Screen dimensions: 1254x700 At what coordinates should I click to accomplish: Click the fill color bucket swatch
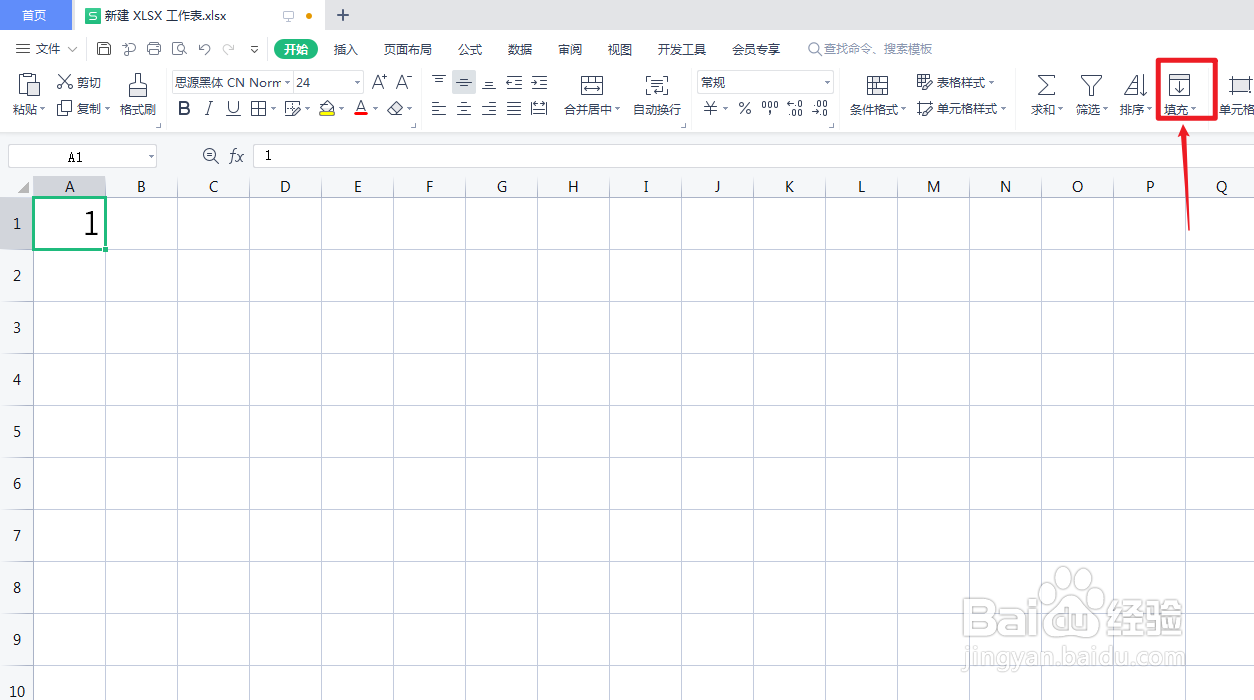coord(327,109)
